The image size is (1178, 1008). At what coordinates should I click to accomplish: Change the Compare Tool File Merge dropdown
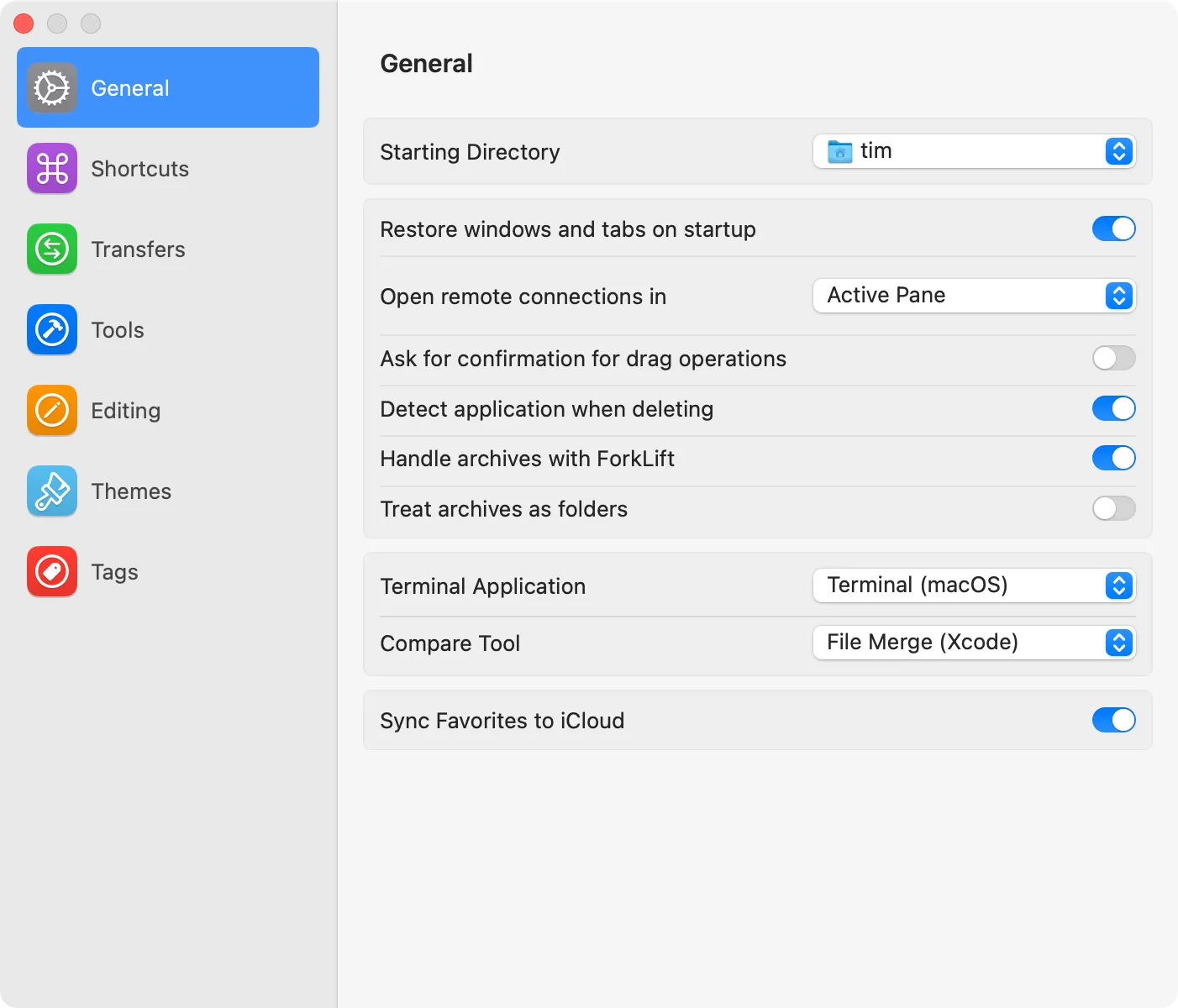point(974,643)
